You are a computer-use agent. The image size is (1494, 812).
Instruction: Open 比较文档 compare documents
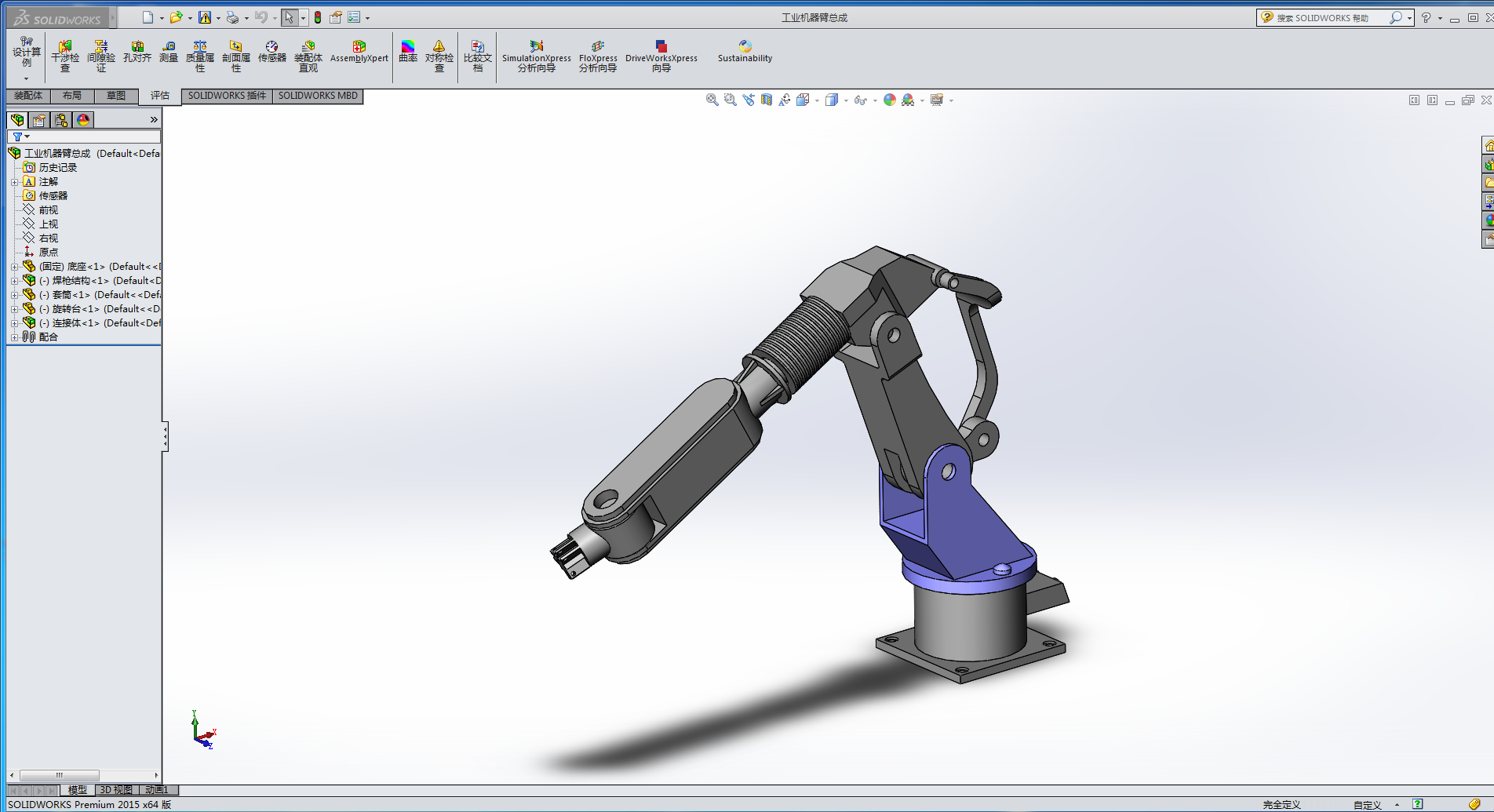[478, 56]
